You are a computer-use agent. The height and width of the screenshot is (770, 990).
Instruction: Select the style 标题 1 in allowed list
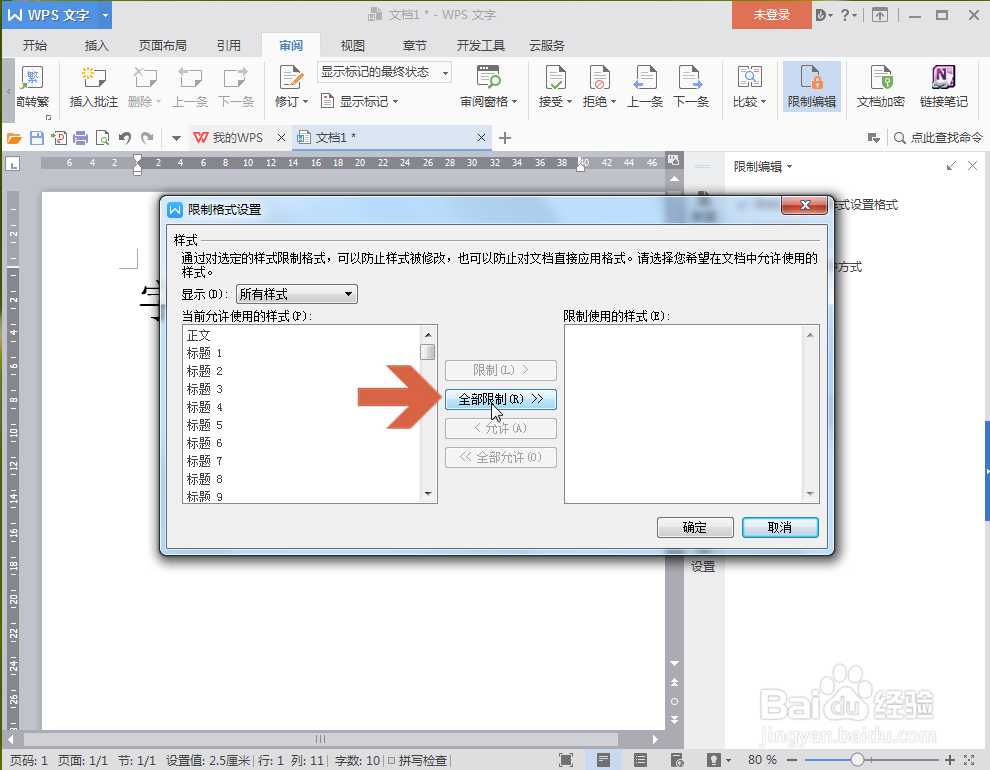(301, 353)
